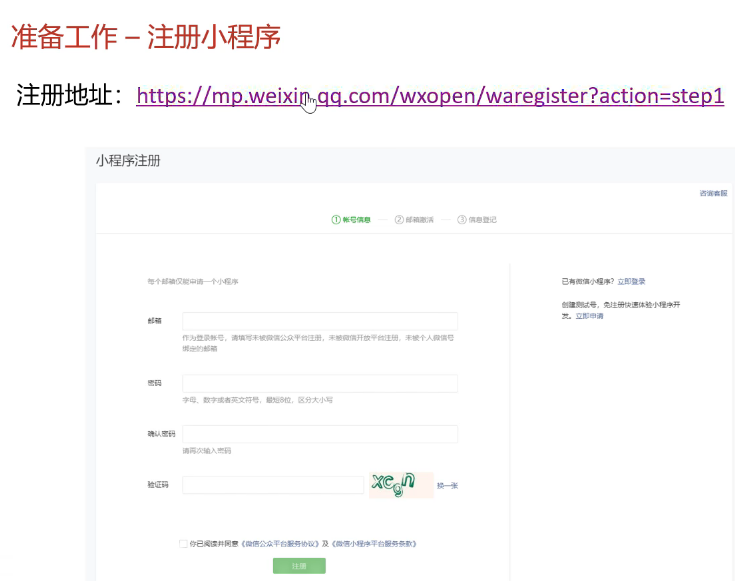Click the 小程序注册 page heading
This screenshot has width=735, height=581.
point(128,161)
